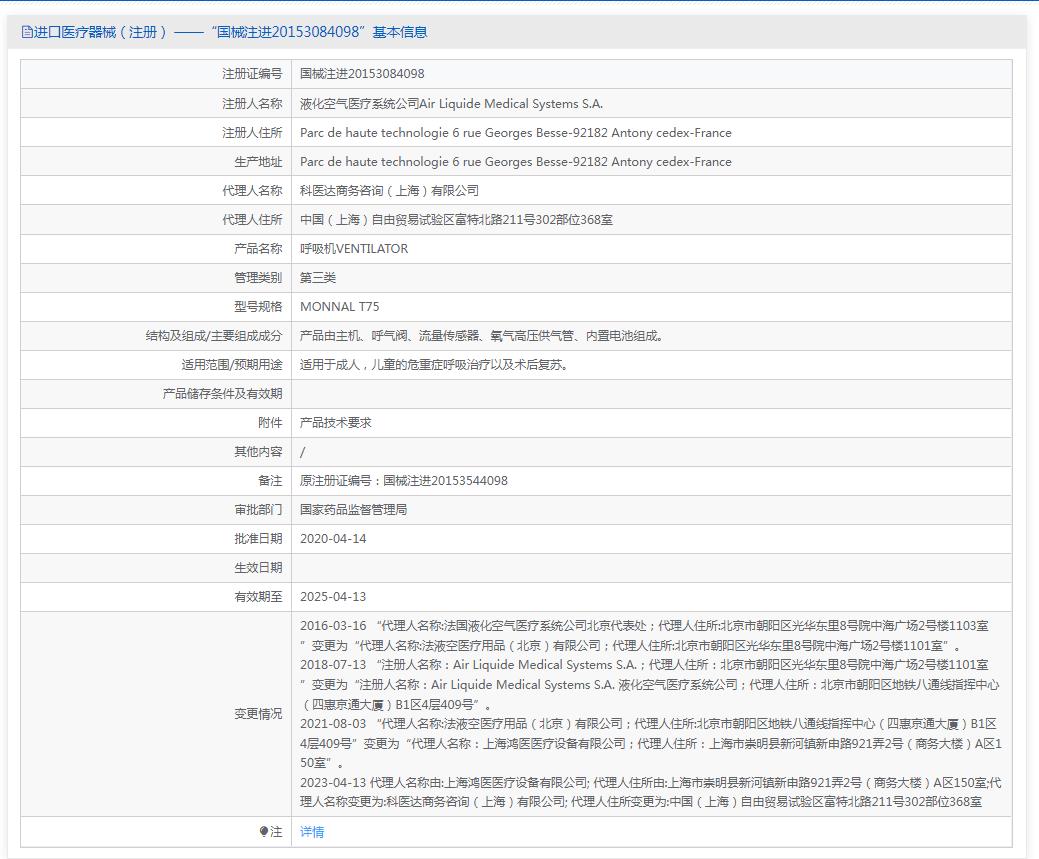Image resolution: width=1039 pixels, height=859 pixels.
Task: Click the document icon in the page header
Action: pos(25,32)
